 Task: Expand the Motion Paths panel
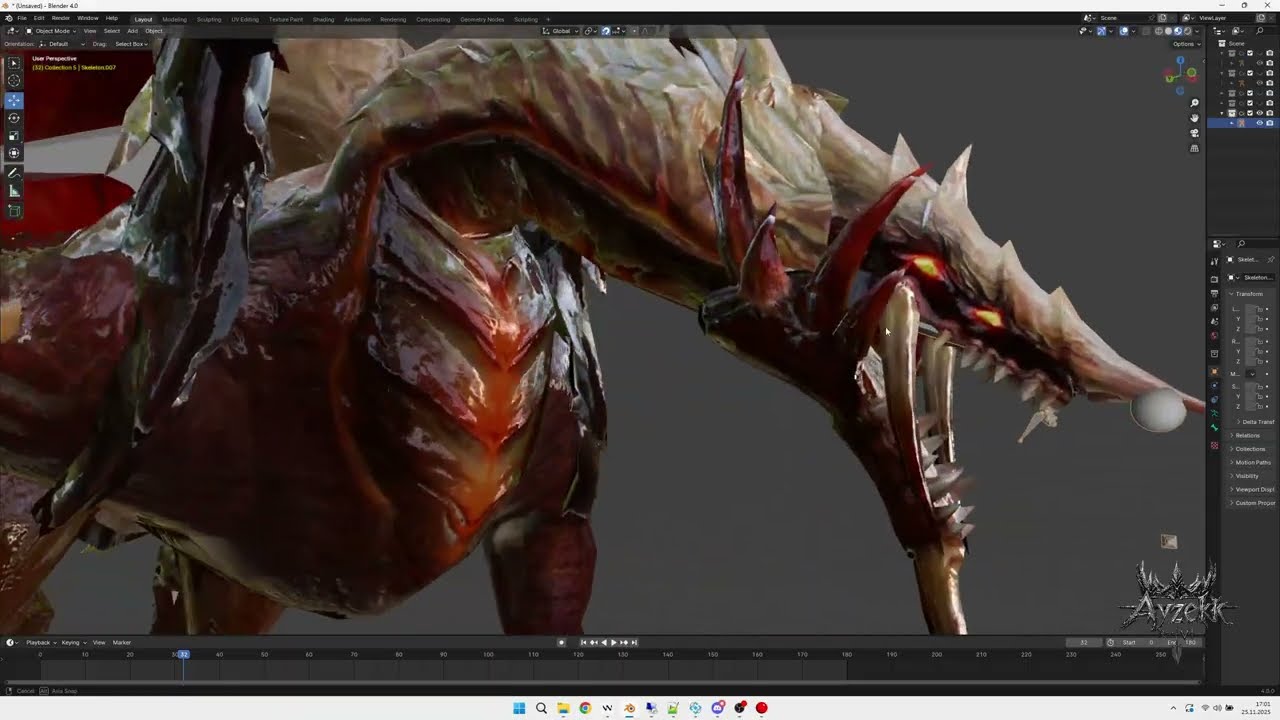pyautogui.click(x=1253, y=462)
